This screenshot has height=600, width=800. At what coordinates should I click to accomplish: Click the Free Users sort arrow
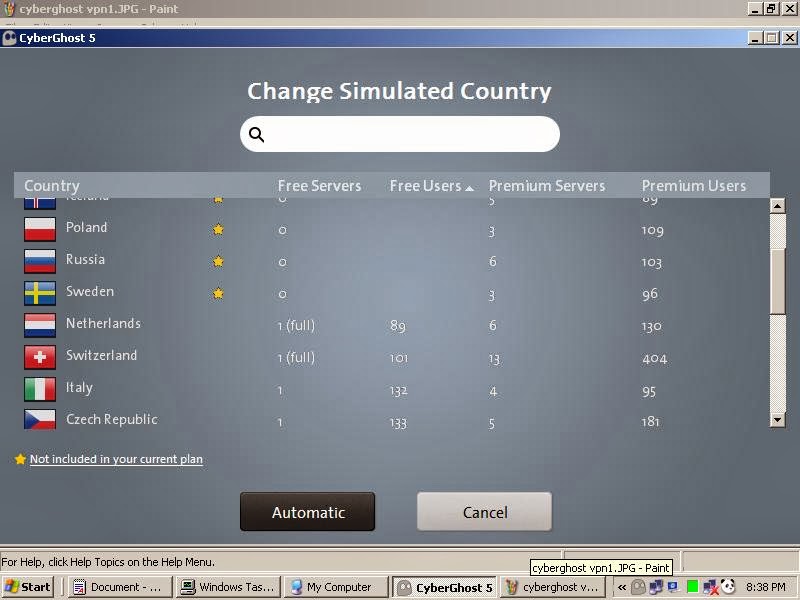[469, 188]
